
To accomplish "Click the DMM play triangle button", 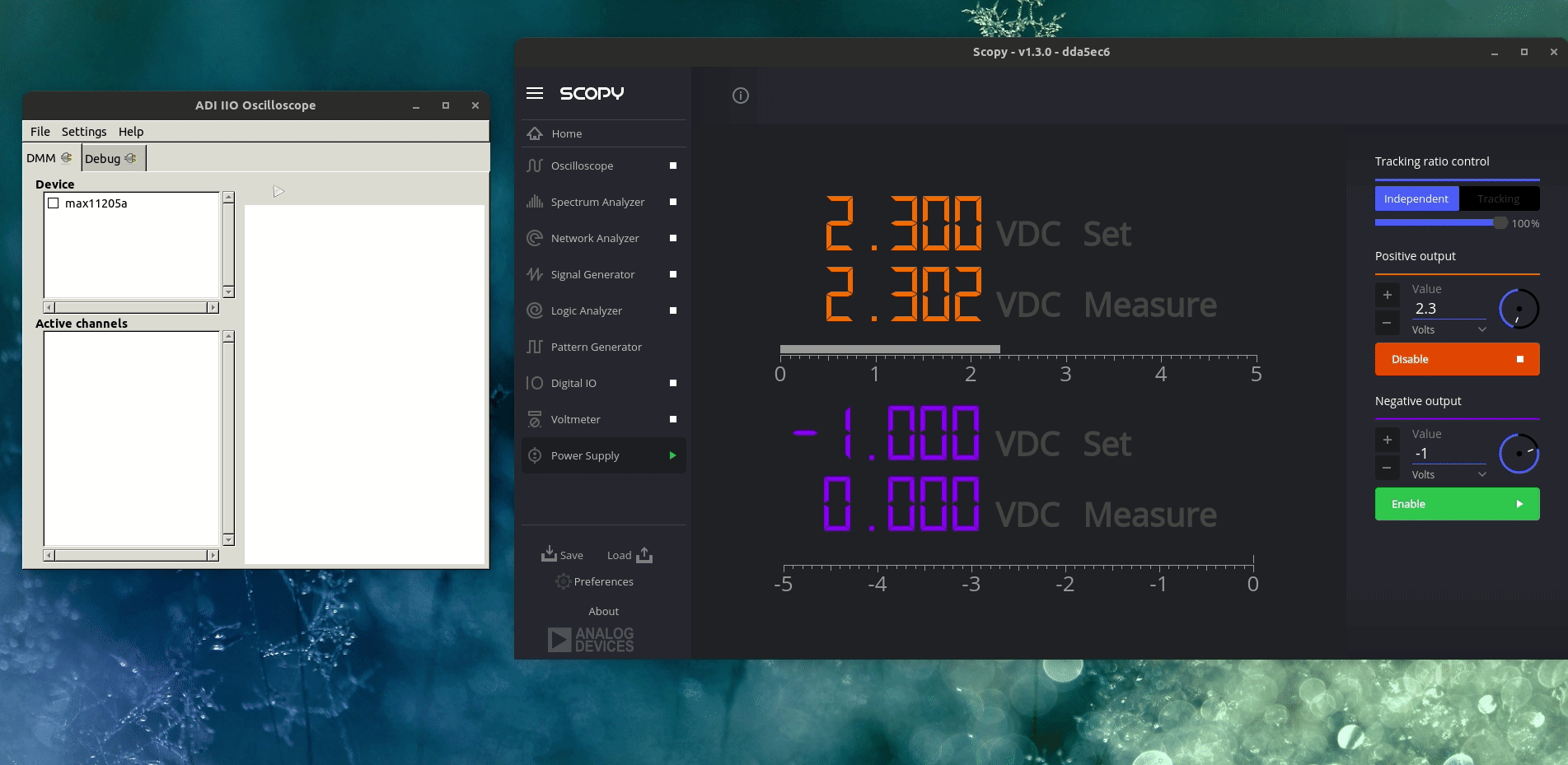I will (x=278, y=192).
